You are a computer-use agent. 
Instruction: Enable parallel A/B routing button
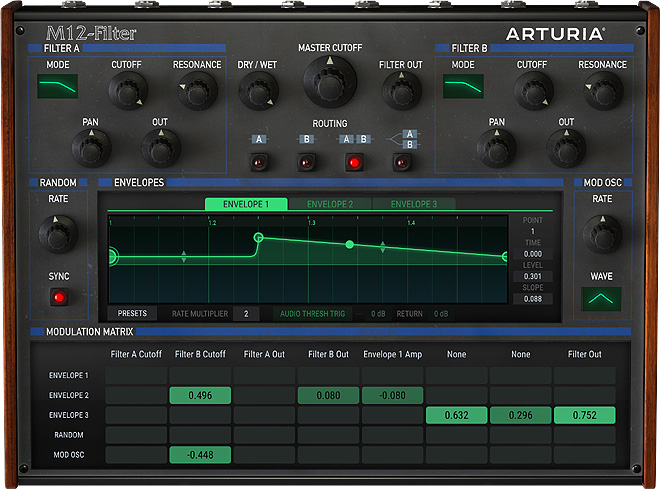[402, 162]
